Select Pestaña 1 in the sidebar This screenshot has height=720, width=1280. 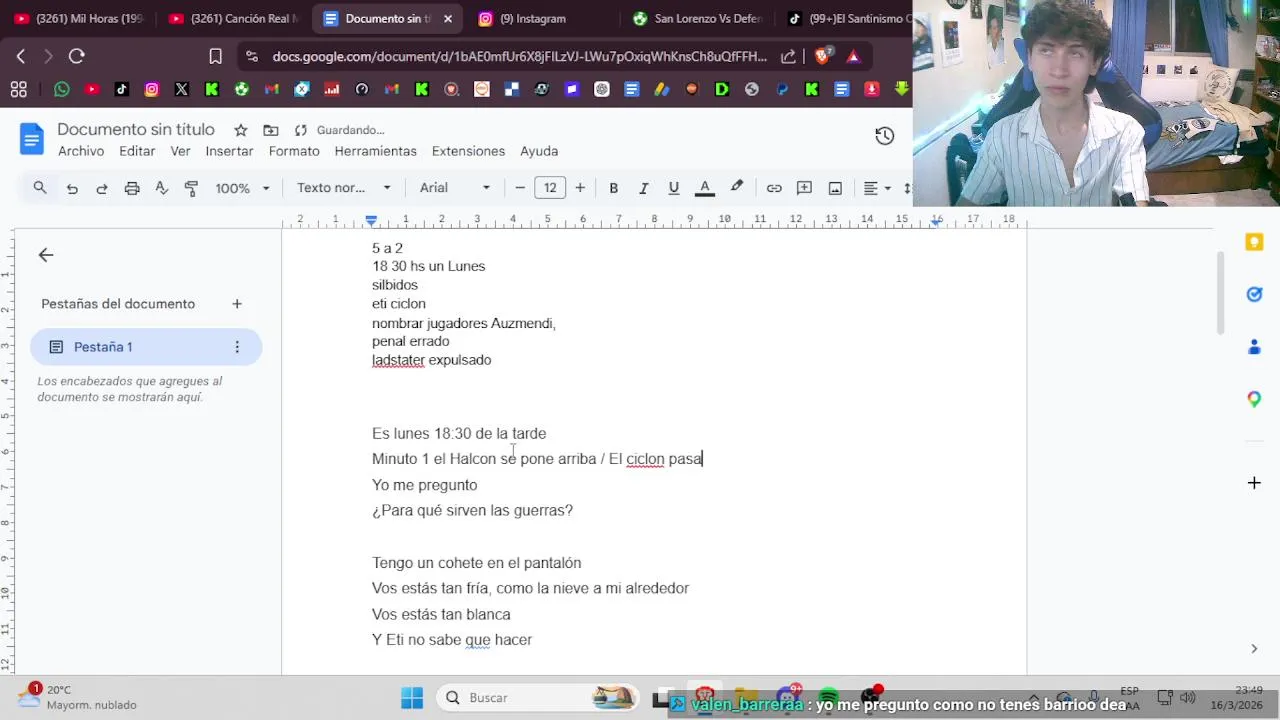coord(146,347)
